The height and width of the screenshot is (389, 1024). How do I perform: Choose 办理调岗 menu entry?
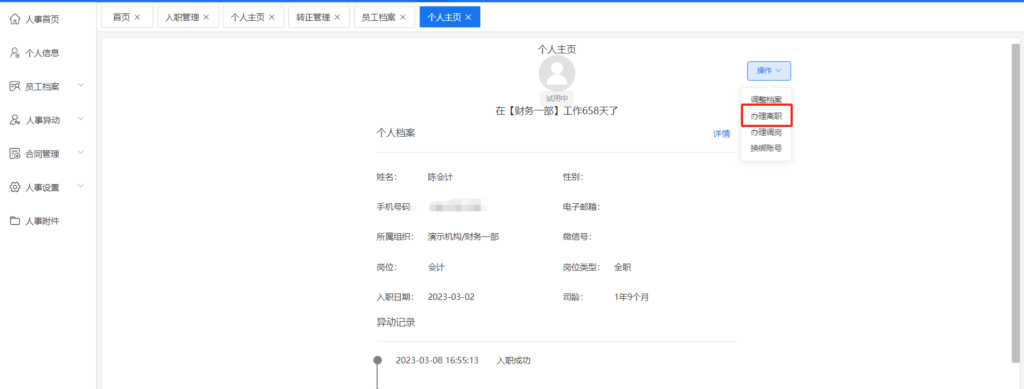pyautogui.click(x=766, y=132)
